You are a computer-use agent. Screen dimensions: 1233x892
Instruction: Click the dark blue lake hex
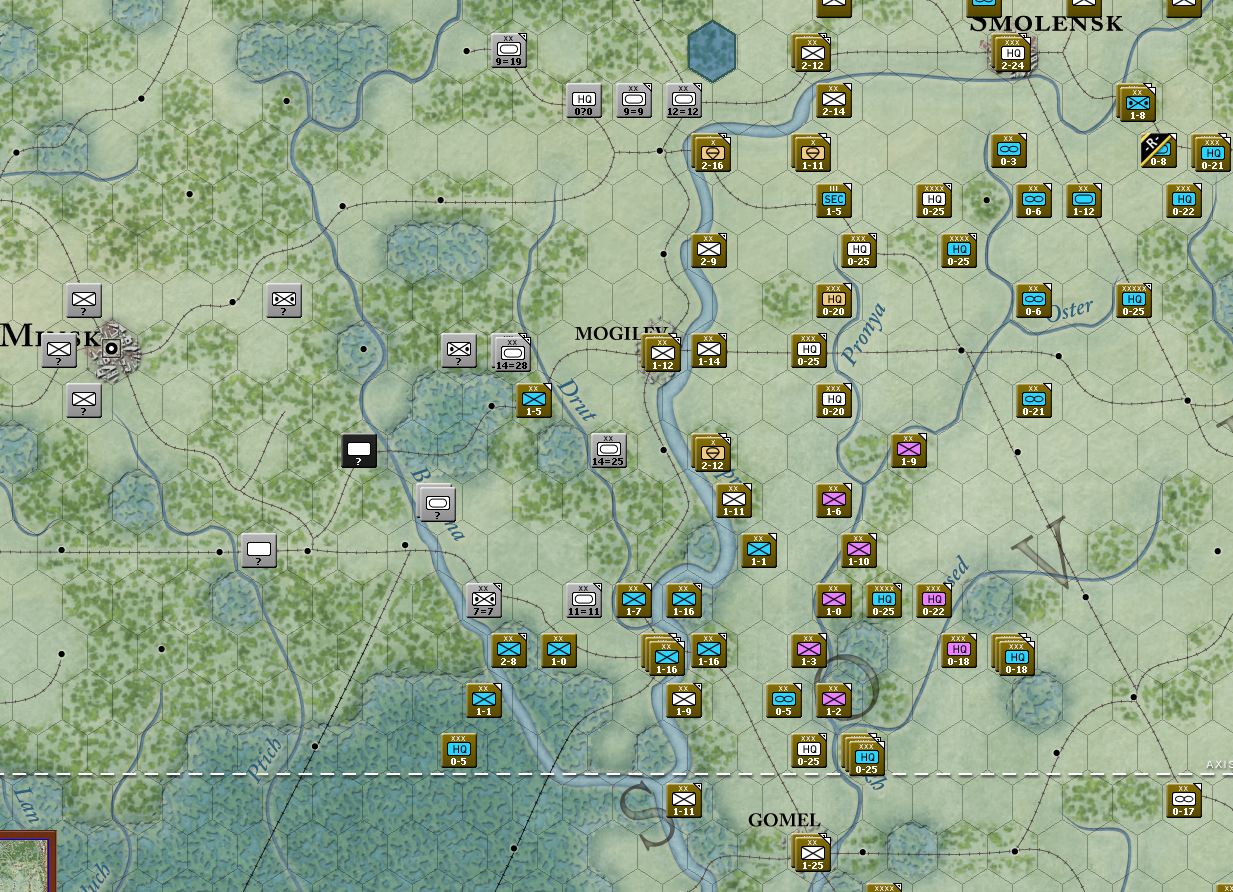click(x=712, y=51)
